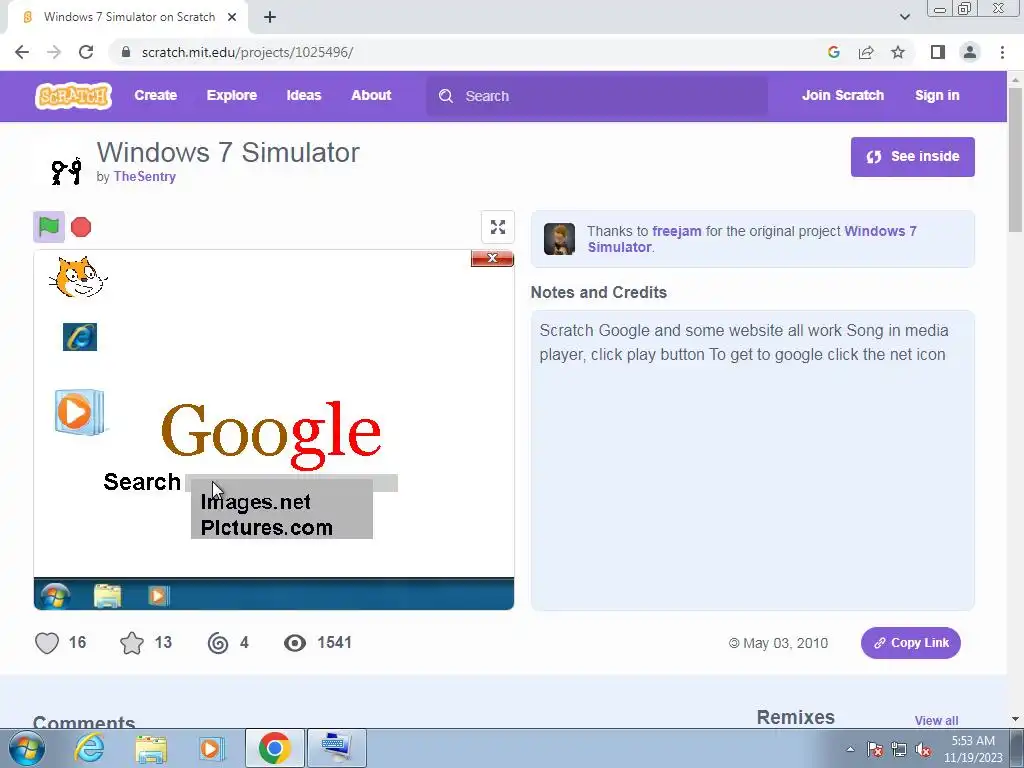View remixes count swirl icon
The image size is (1024, 768).
click(218, 643)
